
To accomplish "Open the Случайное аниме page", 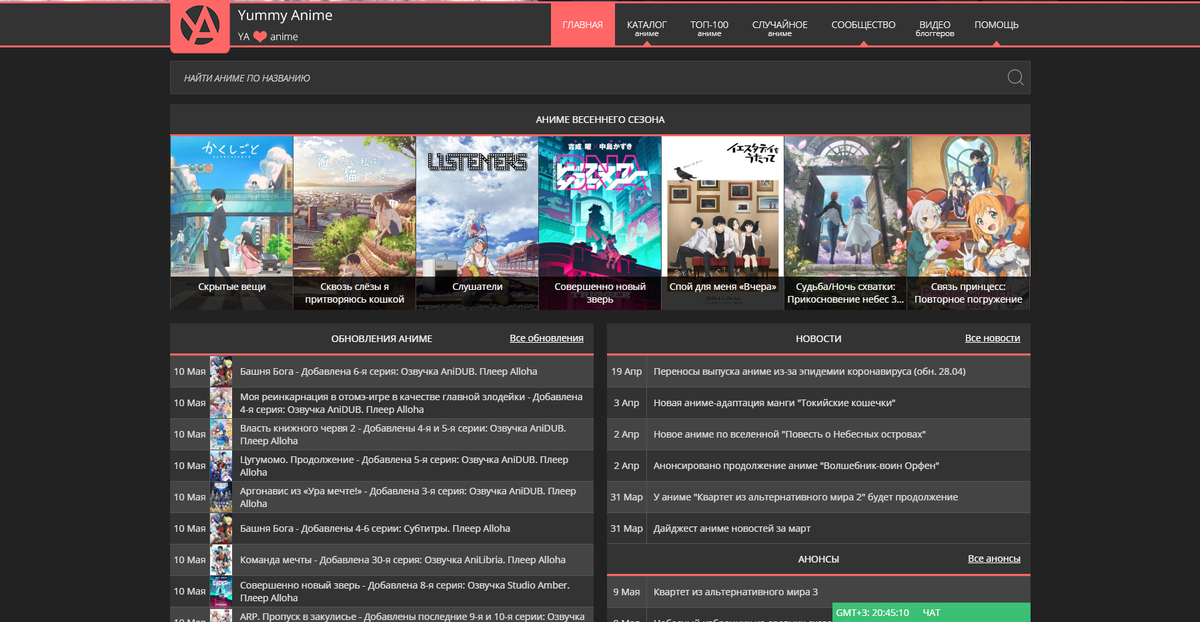I will pyautogui.click(x=780, y=27).
